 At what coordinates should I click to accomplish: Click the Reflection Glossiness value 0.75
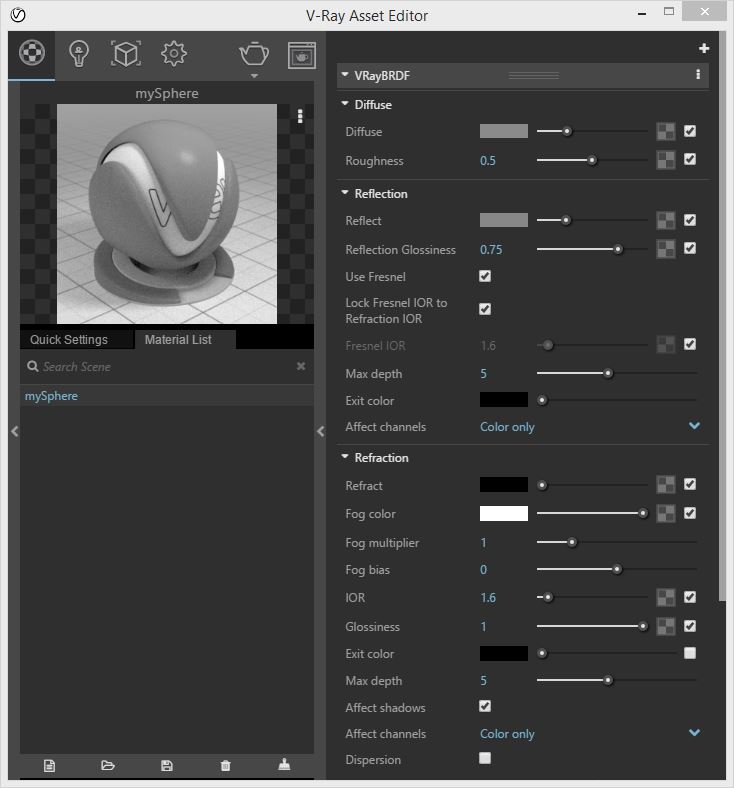491,250
